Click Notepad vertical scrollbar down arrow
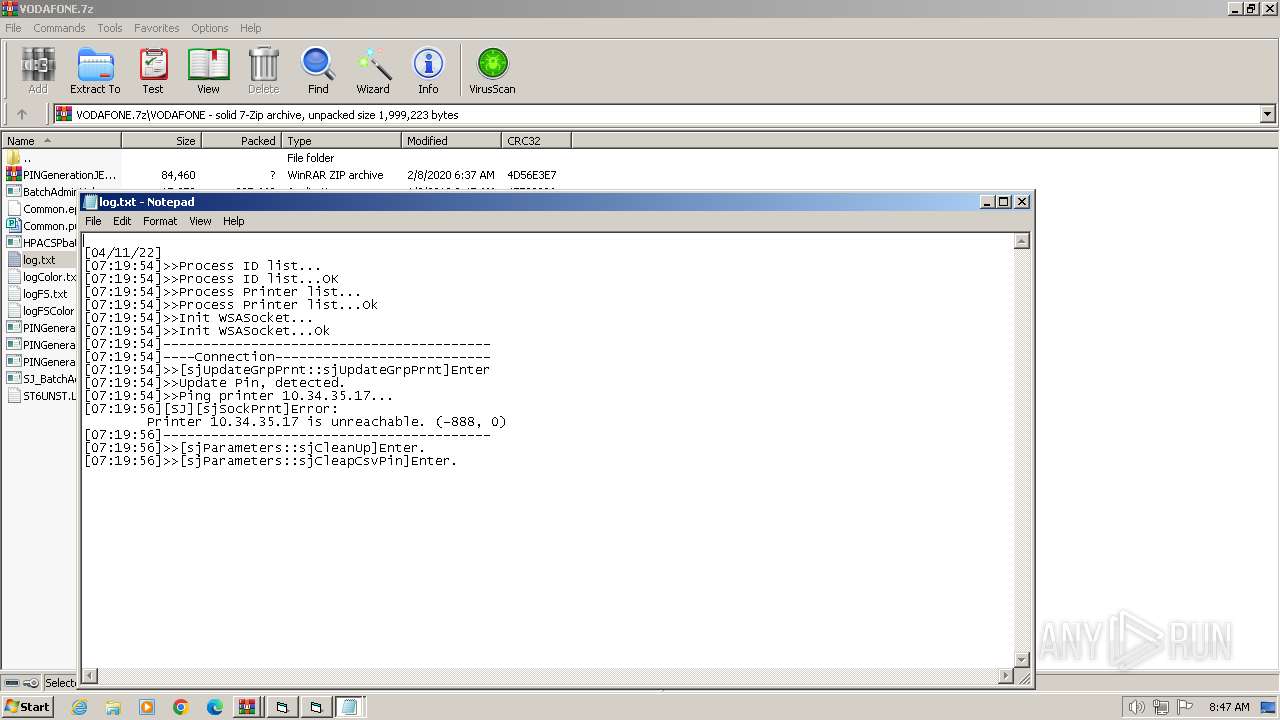Image resolution: width=1280 pixels, height=720 pixels. (x=1022, y=659)
